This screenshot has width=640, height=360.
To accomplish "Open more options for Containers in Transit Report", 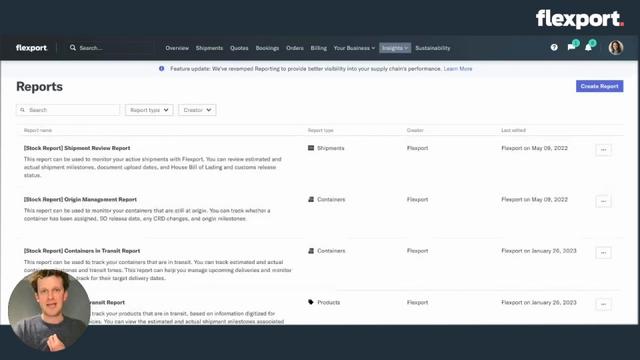I will click(603, 253).
